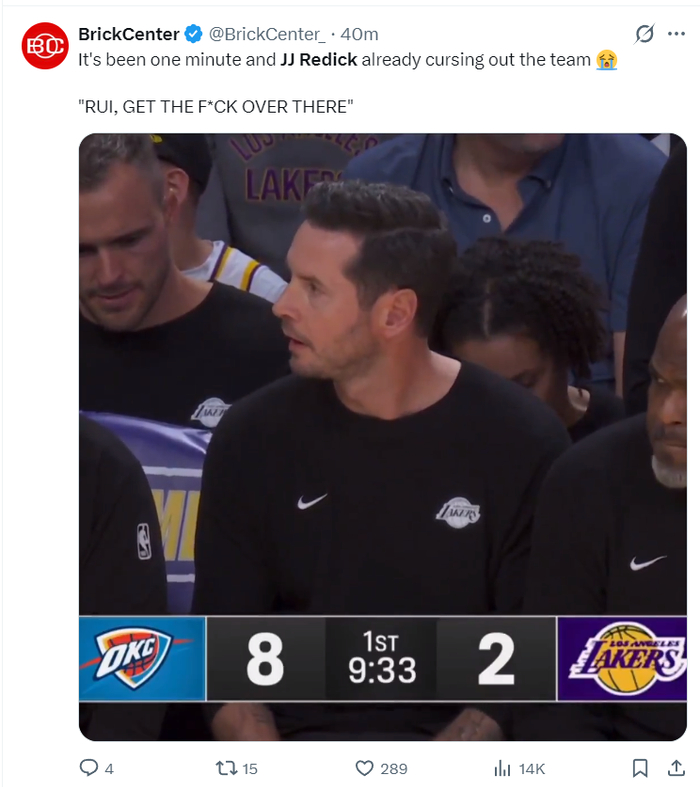Image resolution: width=700 pixels, height=787 pixels.
Task: Share the post via the upload arrow icon
Action: (675, 768)
